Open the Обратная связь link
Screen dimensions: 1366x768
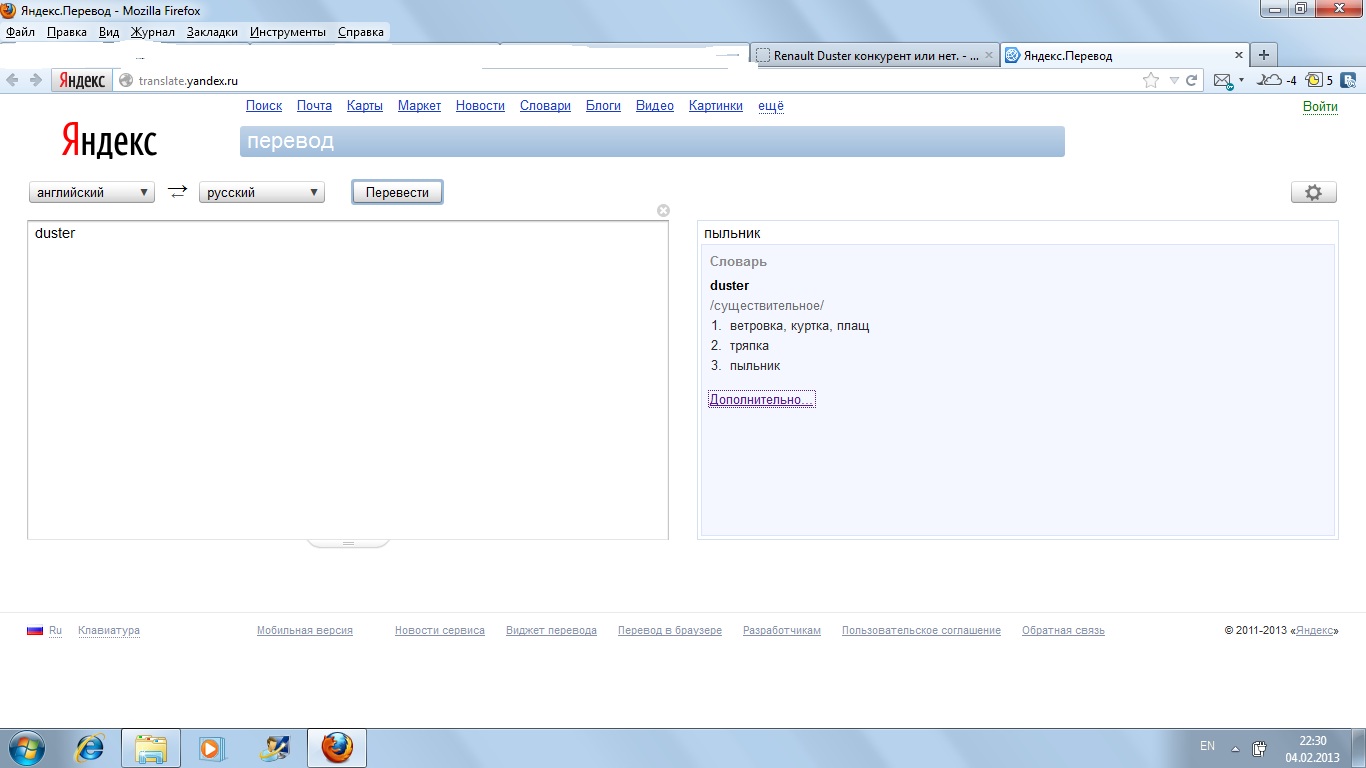pos(1063,631)
